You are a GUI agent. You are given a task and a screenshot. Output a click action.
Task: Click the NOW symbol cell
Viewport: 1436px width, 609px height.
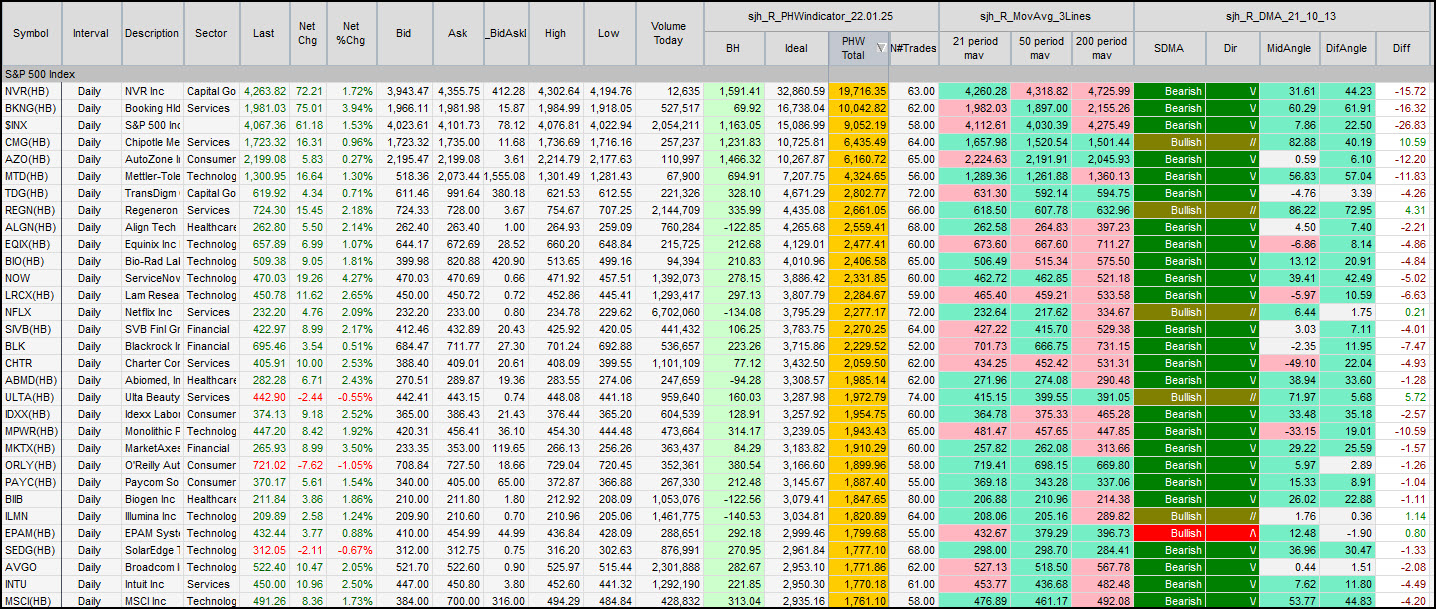(x=31, y=278)
